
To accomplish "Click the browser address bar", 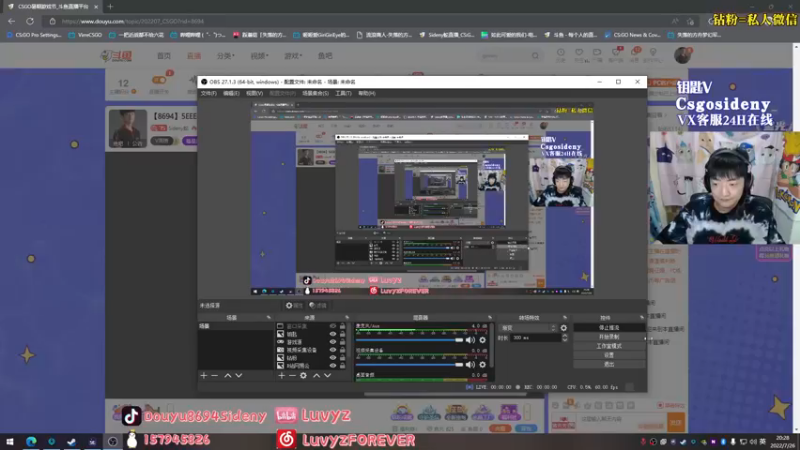I will (x=357, y=21).
